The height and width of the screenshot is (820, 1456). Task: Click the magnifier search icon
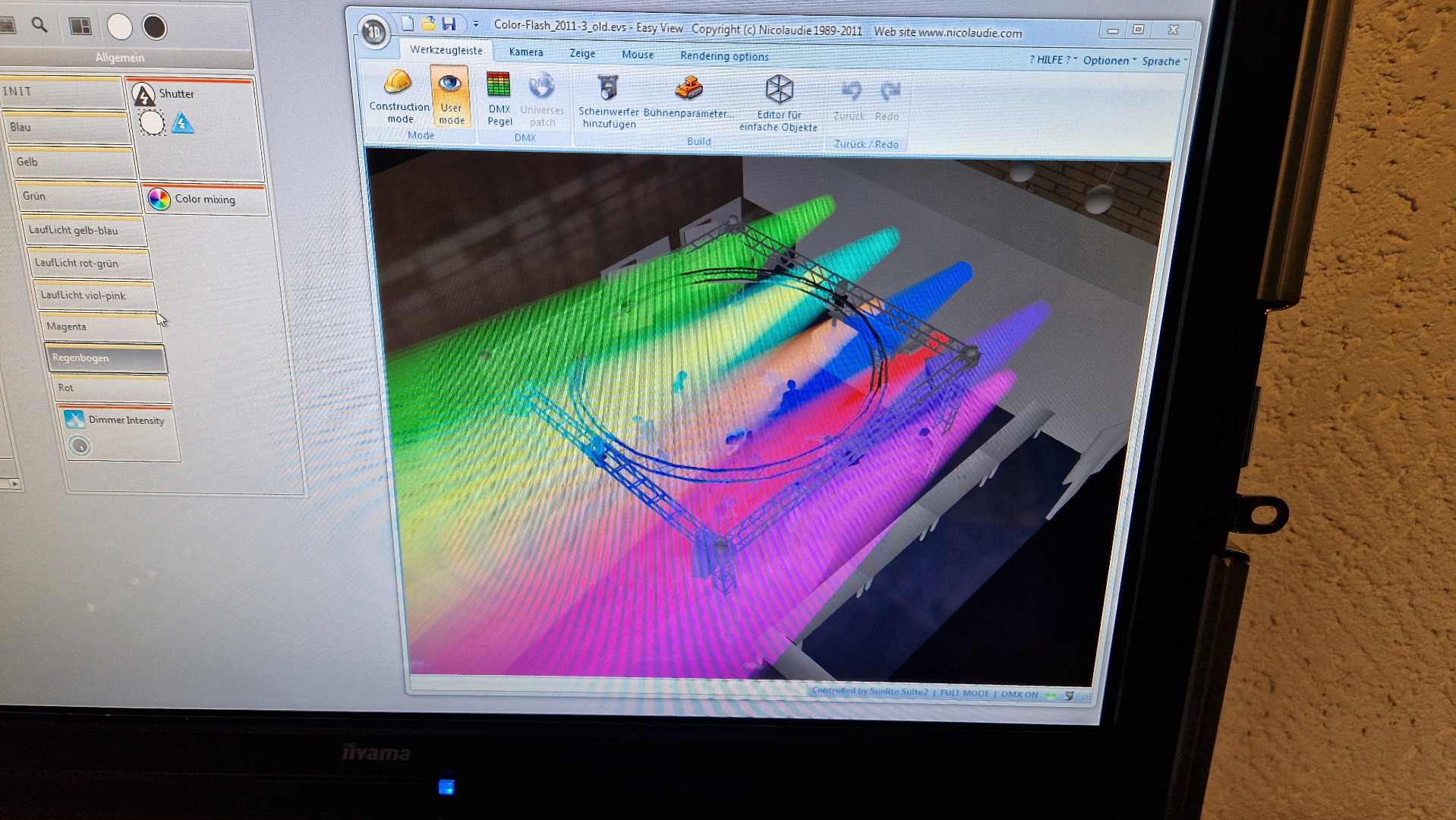pyautogui.click(x=39, y=25)
